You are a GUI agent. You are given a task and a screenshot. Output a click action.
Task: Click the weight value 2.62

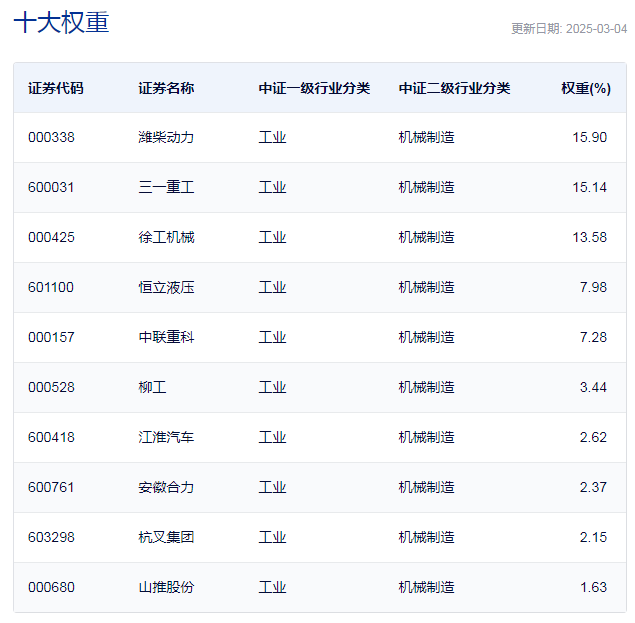tap(593, 437)
